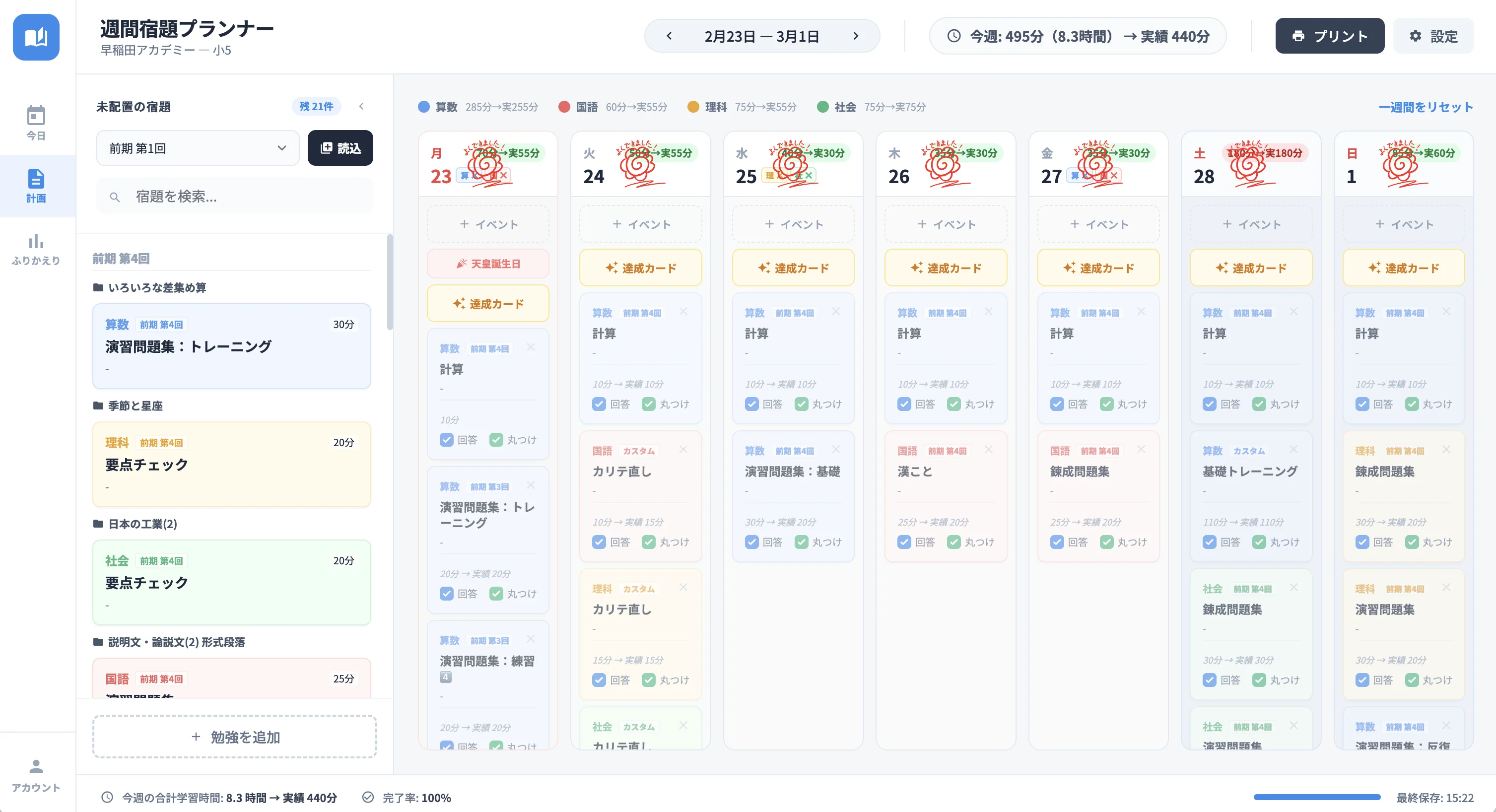Toggle 回答 on Saturday's 基礎トレーニング card
The image size is (1496, 812).
tap(1209, 541)
